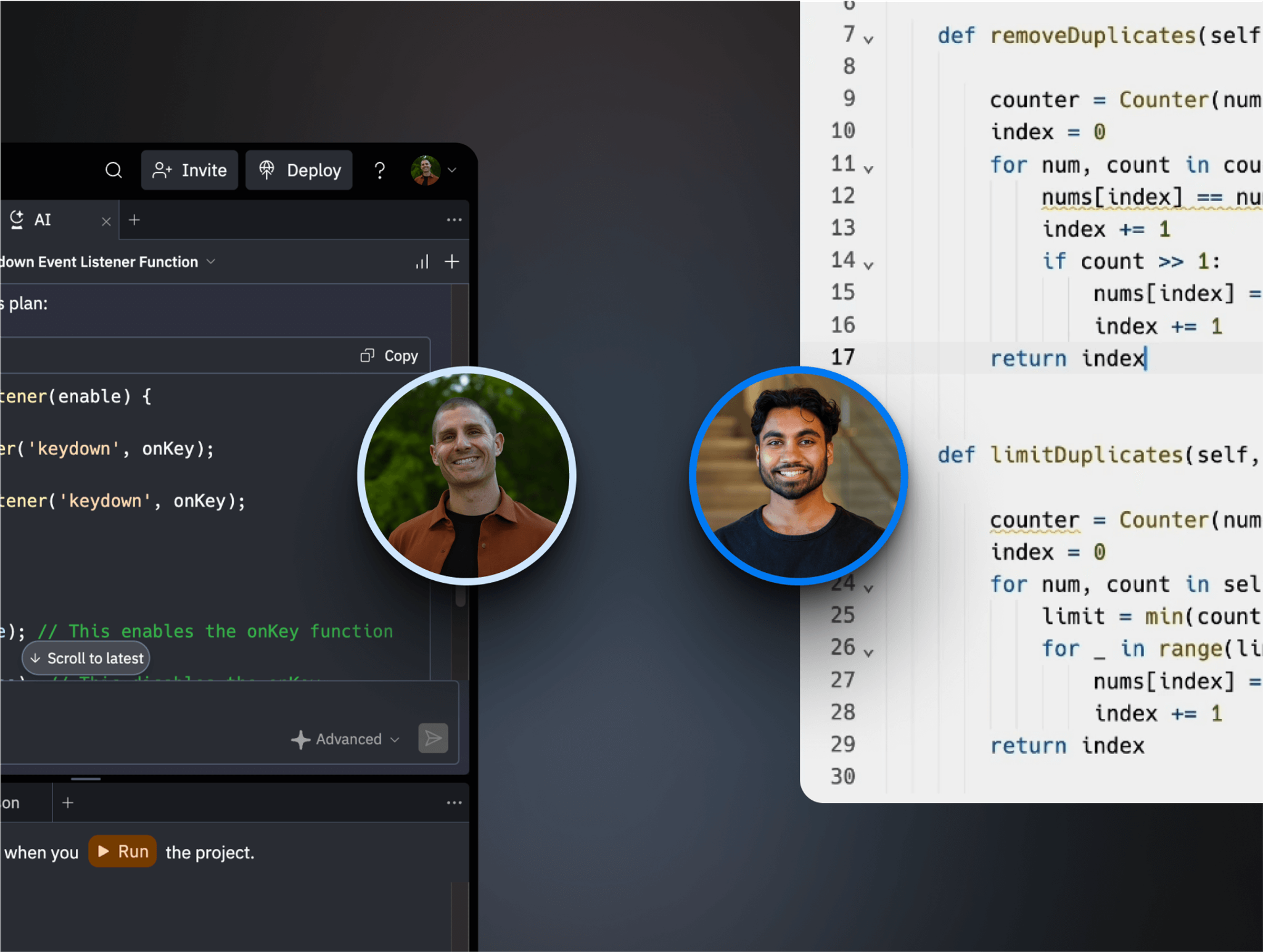This screenshot has width=1263, height=952.
Task: Click the help question mark icon
Action: [x=380, y=170]
